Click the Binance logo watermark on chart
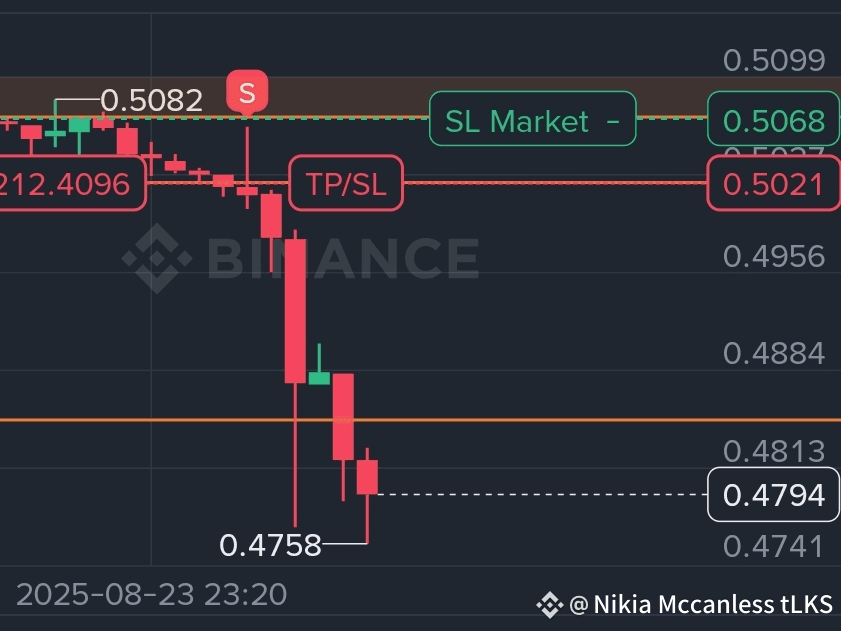 300,258
